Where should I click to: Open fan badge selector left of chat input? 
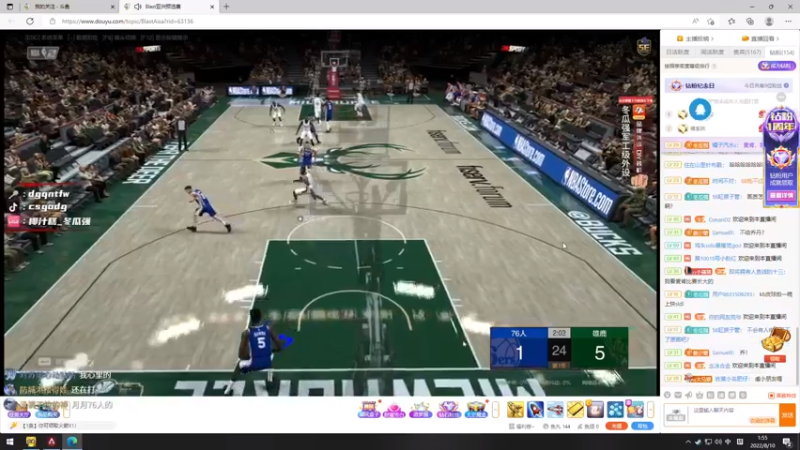[x=676, y=415]
